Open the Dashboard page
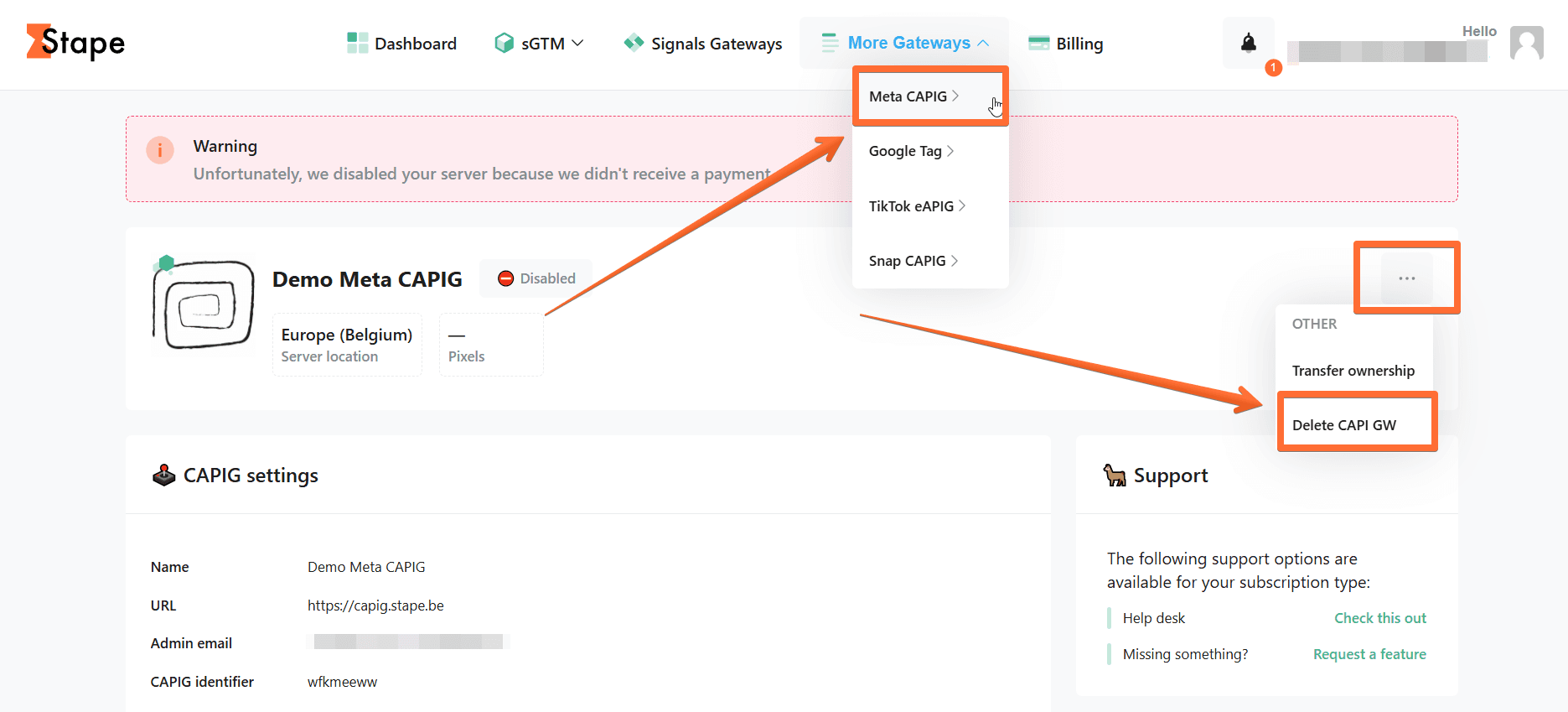Viewport: 1568px width, 712px height. coord(402,43)
